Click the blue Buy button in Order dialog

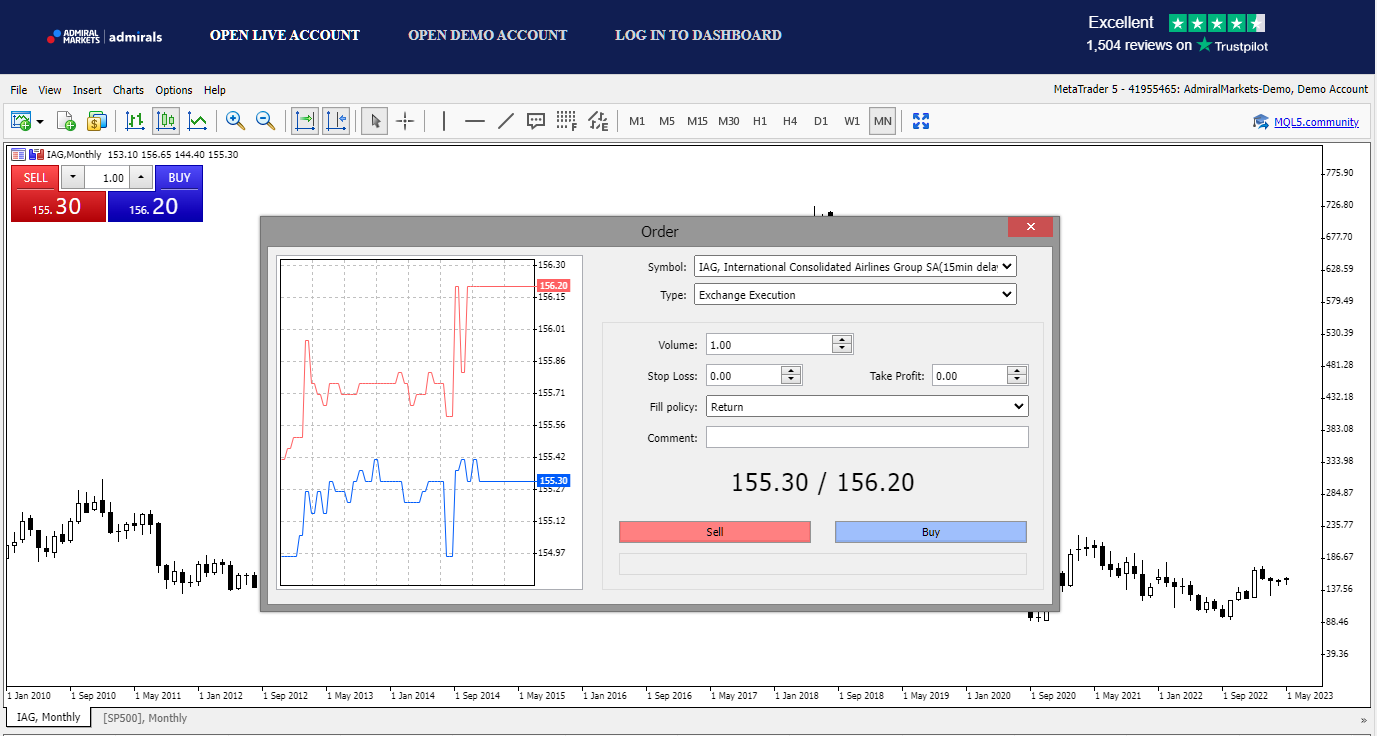931,532
